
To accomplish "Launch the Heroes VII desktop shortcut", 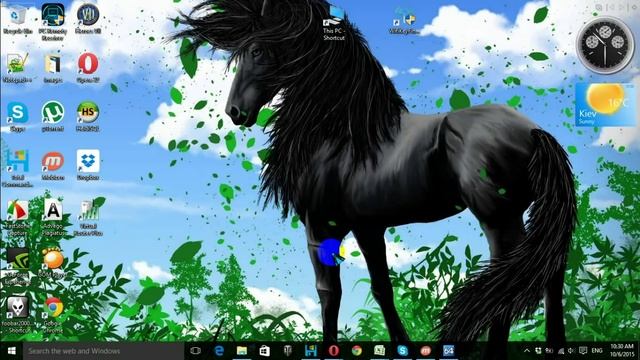I will tap(88, 19).
